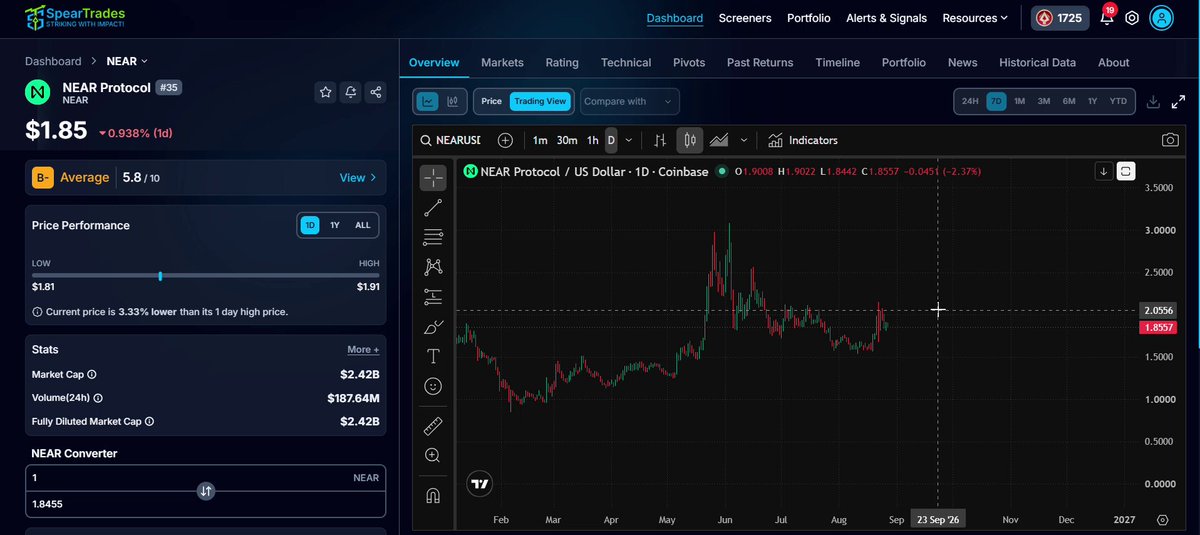This screenshot has height=535, width=1200.
Task: Select the ruler measure tool
Action: 433,426
